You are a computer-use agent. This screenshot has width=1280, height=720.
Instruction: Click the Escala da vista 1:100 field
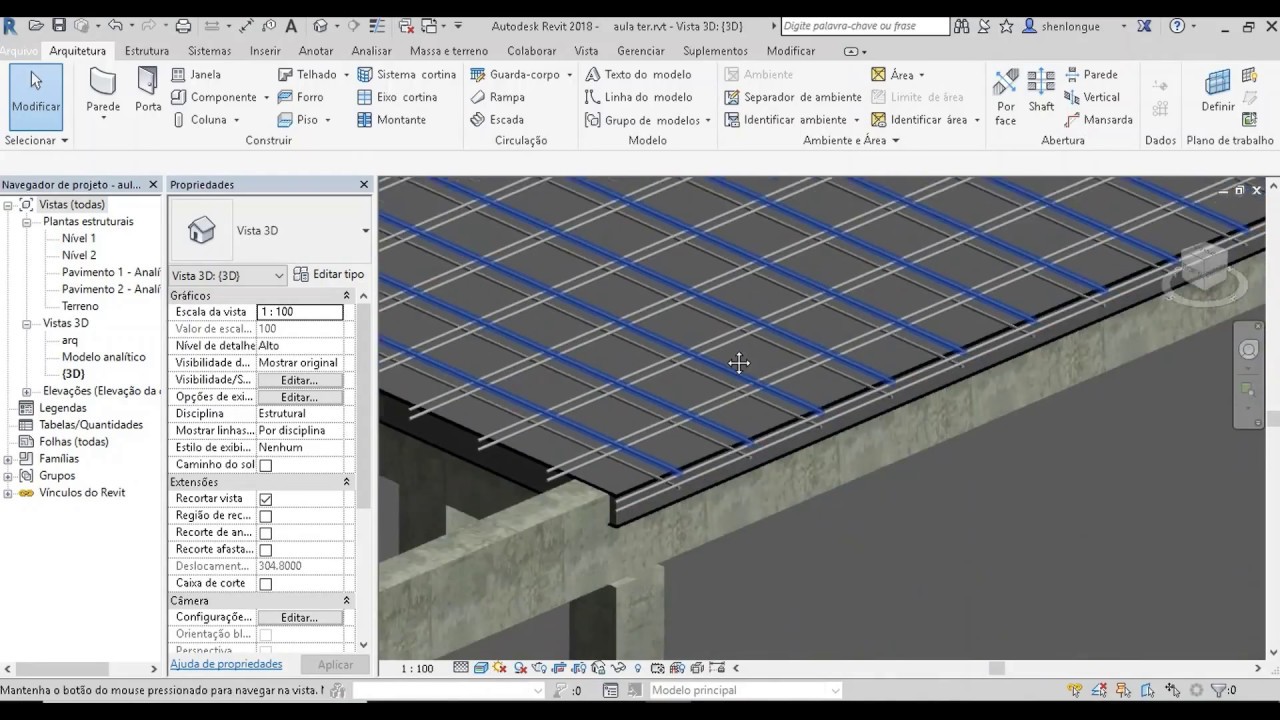tap(299, 312)
